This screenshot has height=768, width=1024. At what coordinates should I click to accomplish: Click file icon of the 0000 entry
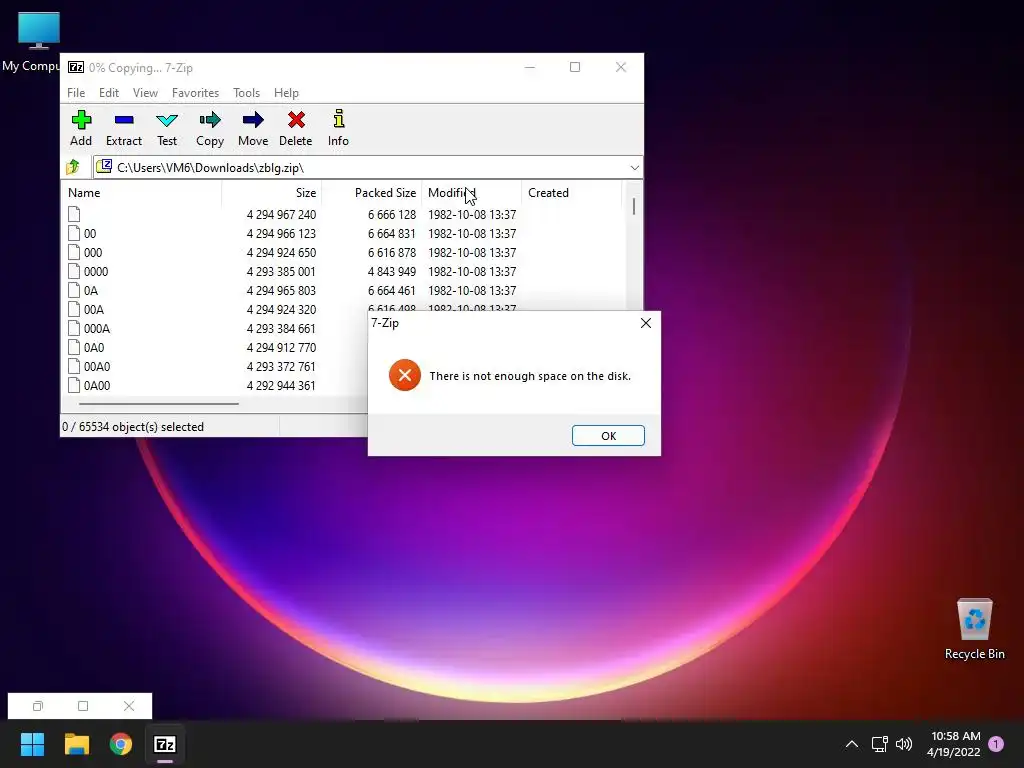(74, 271)
